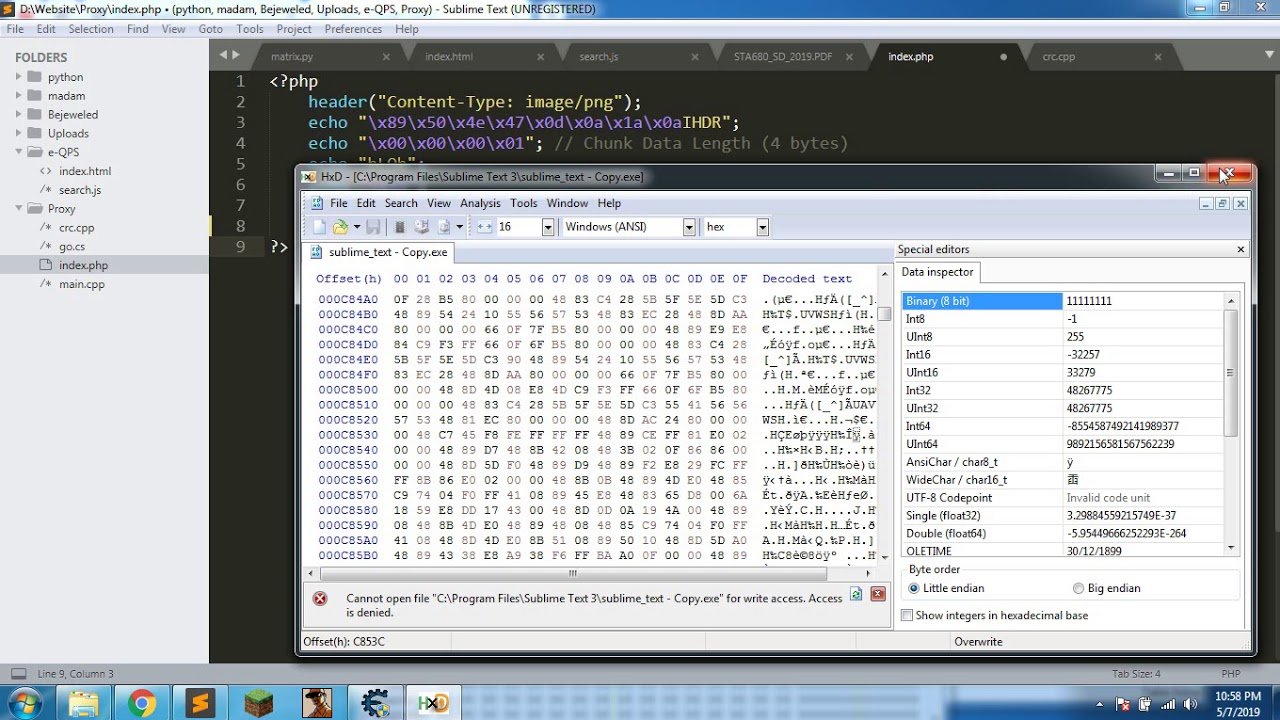The height and width of the screenshot is (720, 1280).
Task: Open dropdown arrow next to Open folder icon
Action: [x=356, y=227]
